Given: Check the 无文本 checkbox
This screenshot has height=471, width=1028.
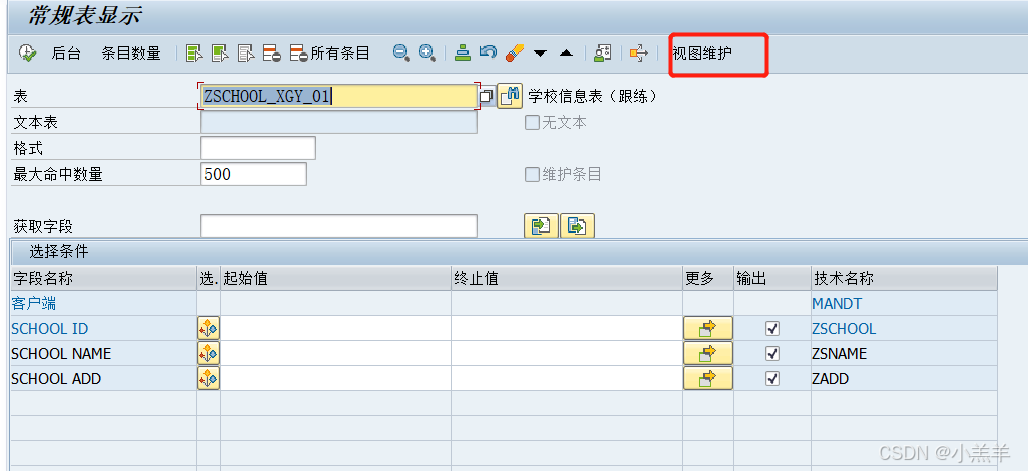Looking at the screenshot, I should pyautogui.click(x=532, y=122).
